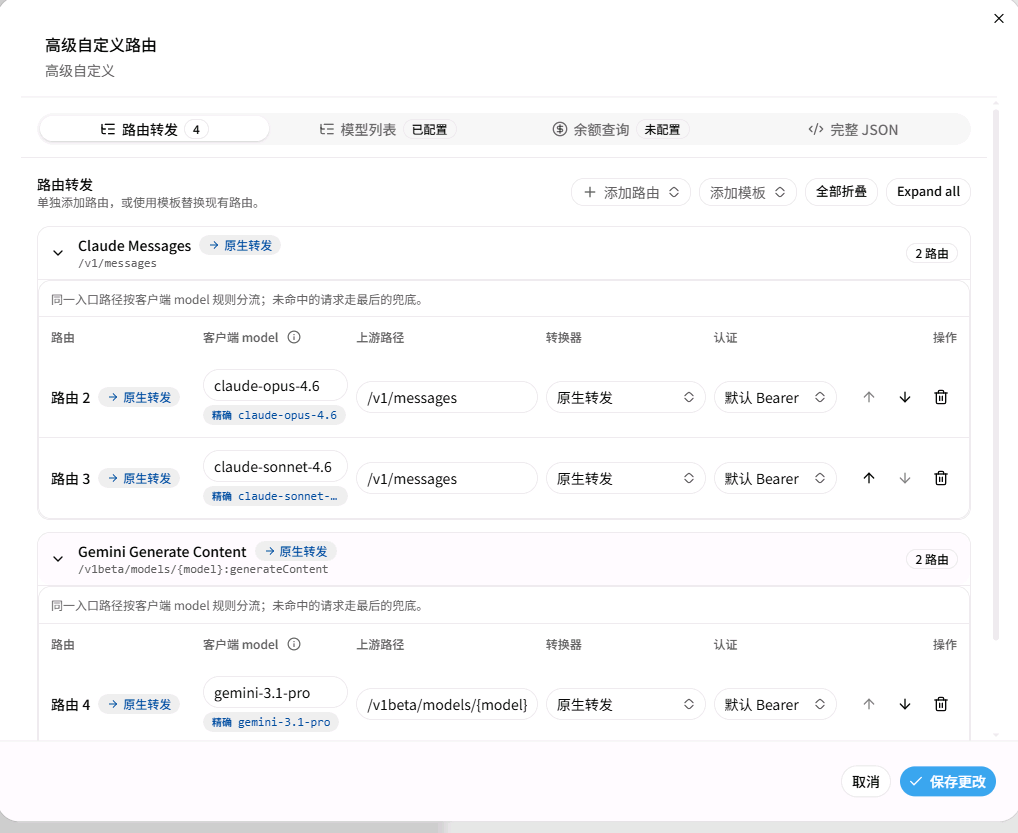Open the 认证 dropdown for 路由 2
The image size is (1018, 833).
[775, 397]
